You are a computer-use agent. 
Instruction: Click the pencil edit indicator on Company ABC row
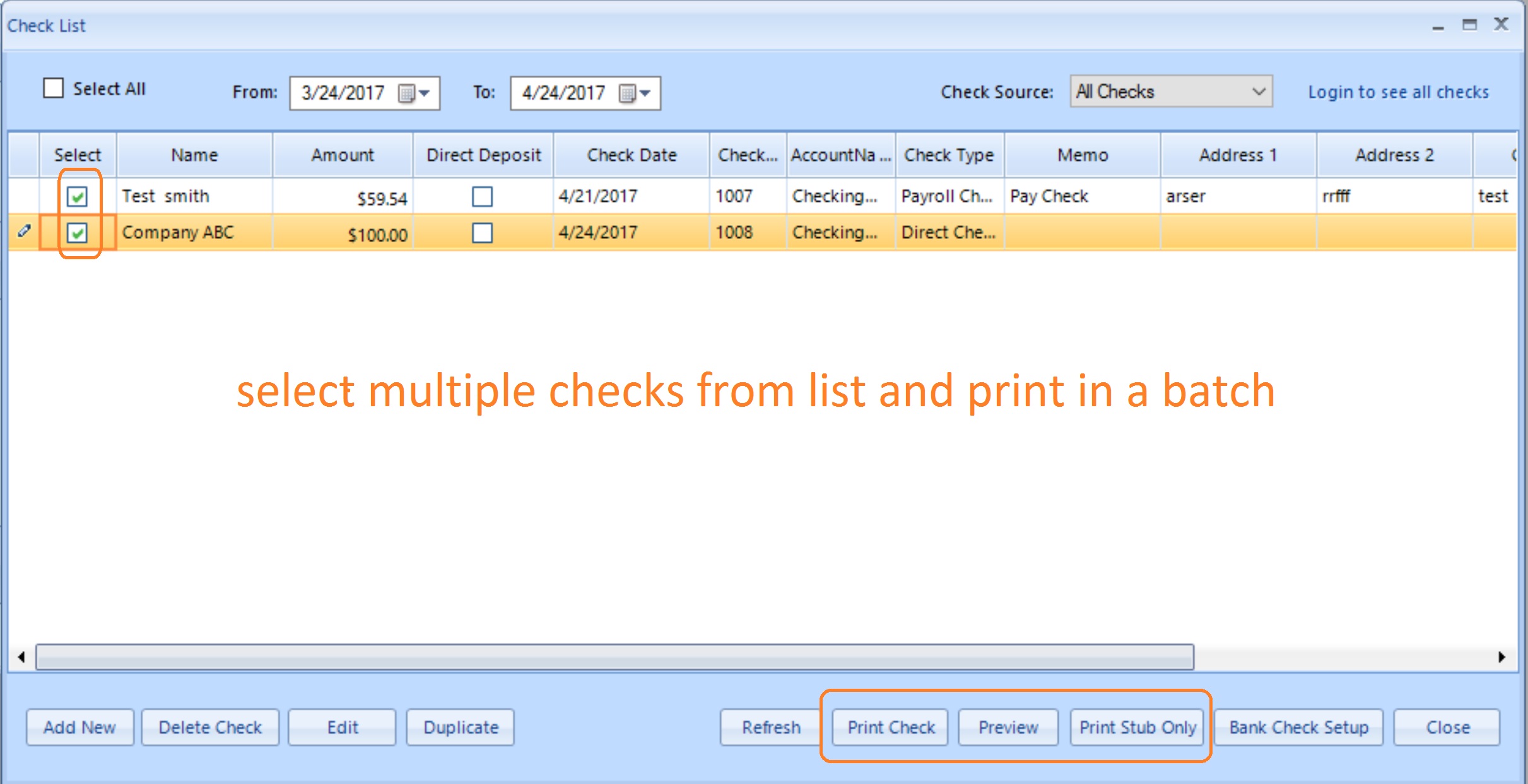[24, 231]
